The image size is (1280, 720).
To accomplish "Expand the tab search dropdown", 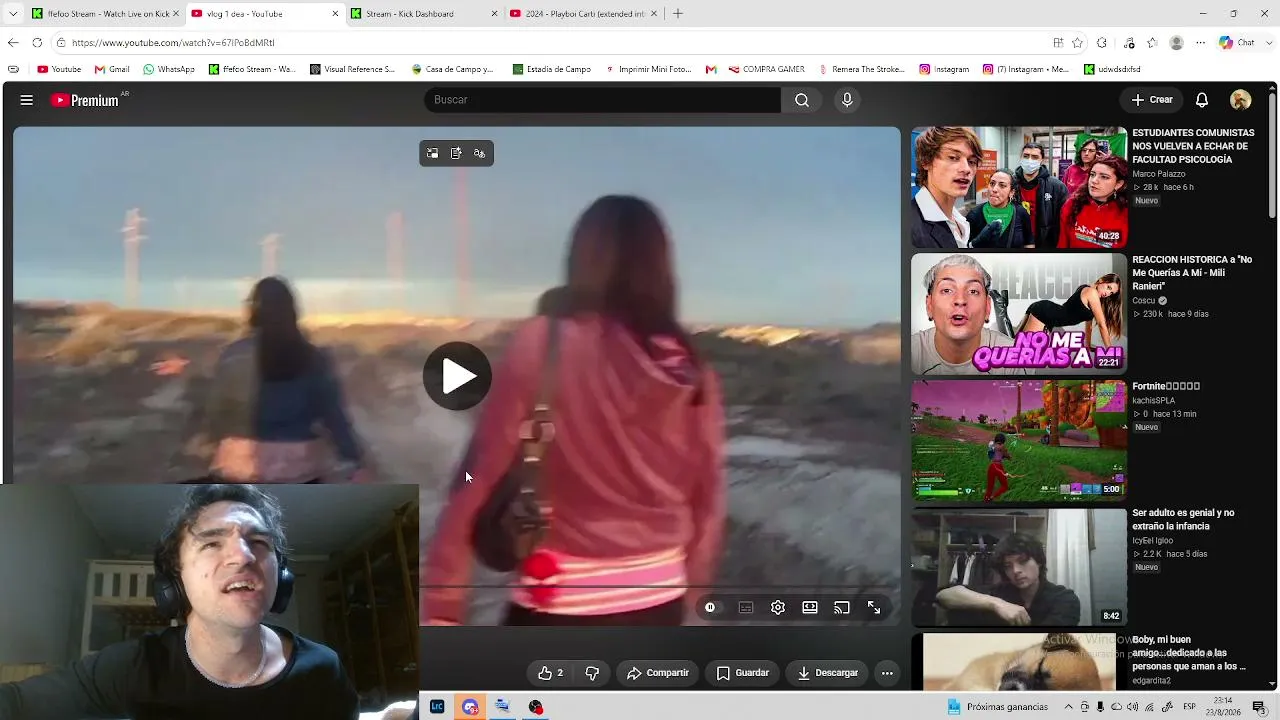I will tap(12, 14).
